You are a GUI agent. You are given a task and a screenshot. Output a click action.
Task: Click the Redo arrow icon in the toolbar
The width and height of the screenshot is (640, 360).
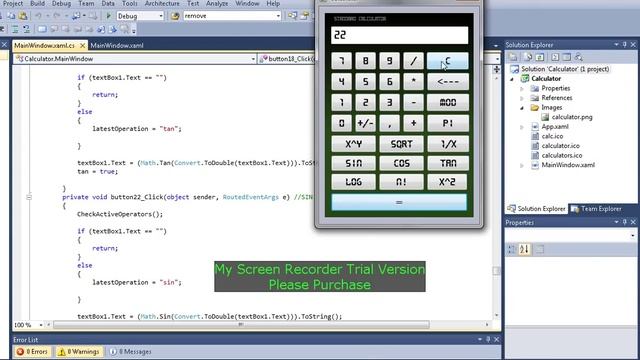pos(57,16)
